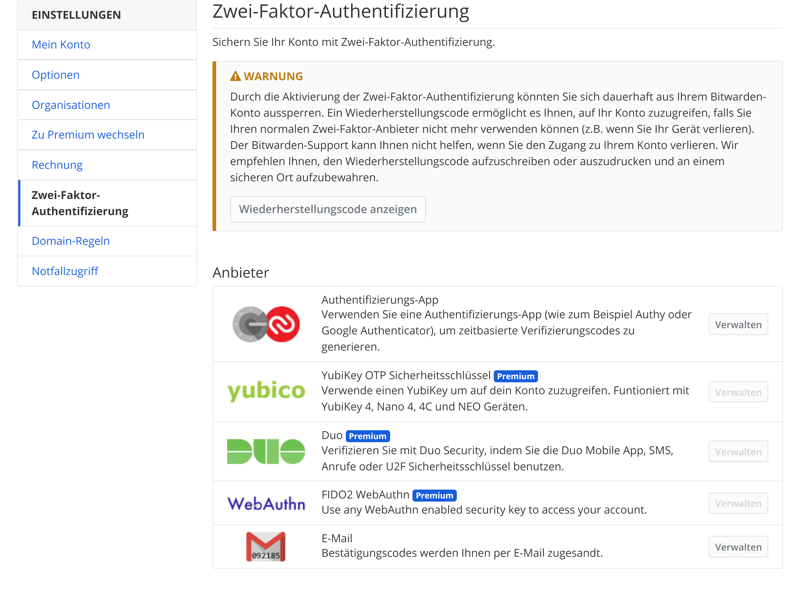The image size is (800, 600).
Task: Click Premium badge next to YubiKey OTP
Action: pyautogui.click(x=516, y=376)
